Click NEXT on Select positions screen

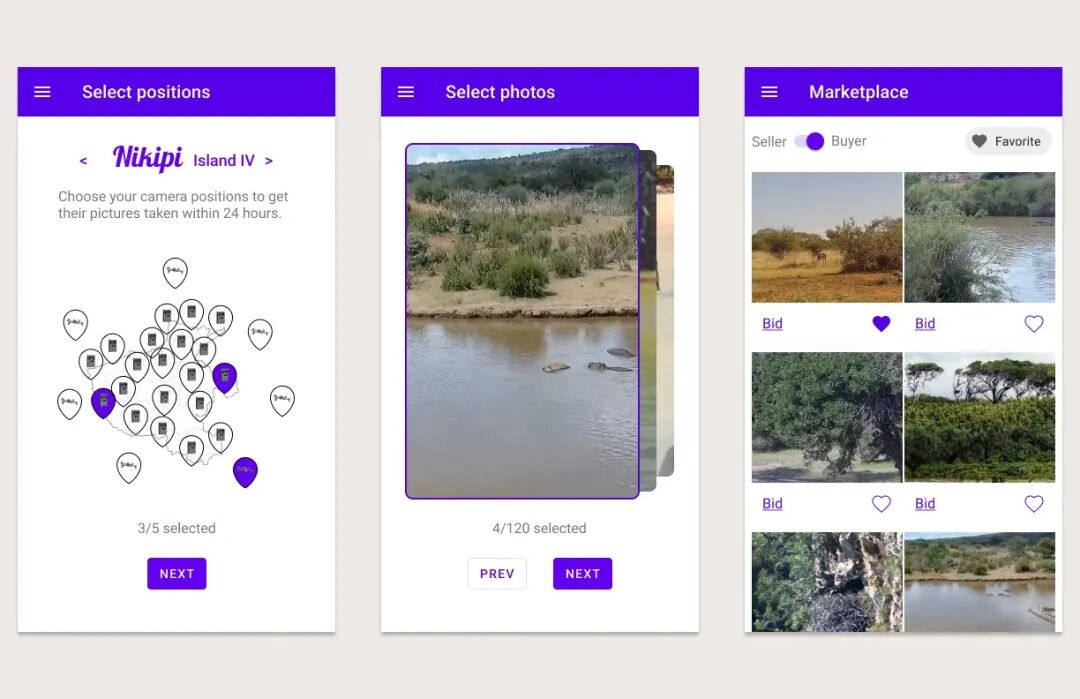[176, 574]
